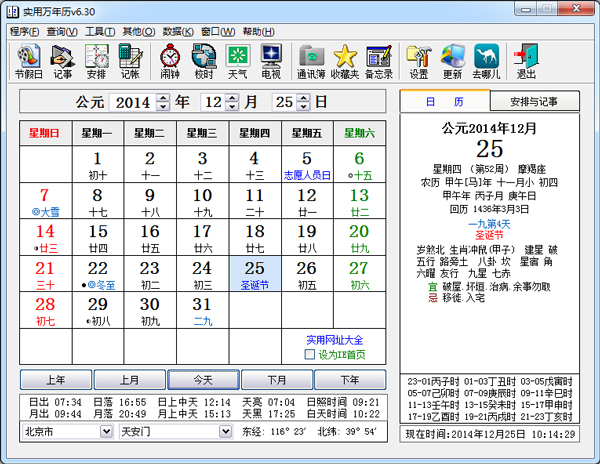This screenshot has width=600, height=464.
Task: Click the month field showing 12
Action: (214, 102)
